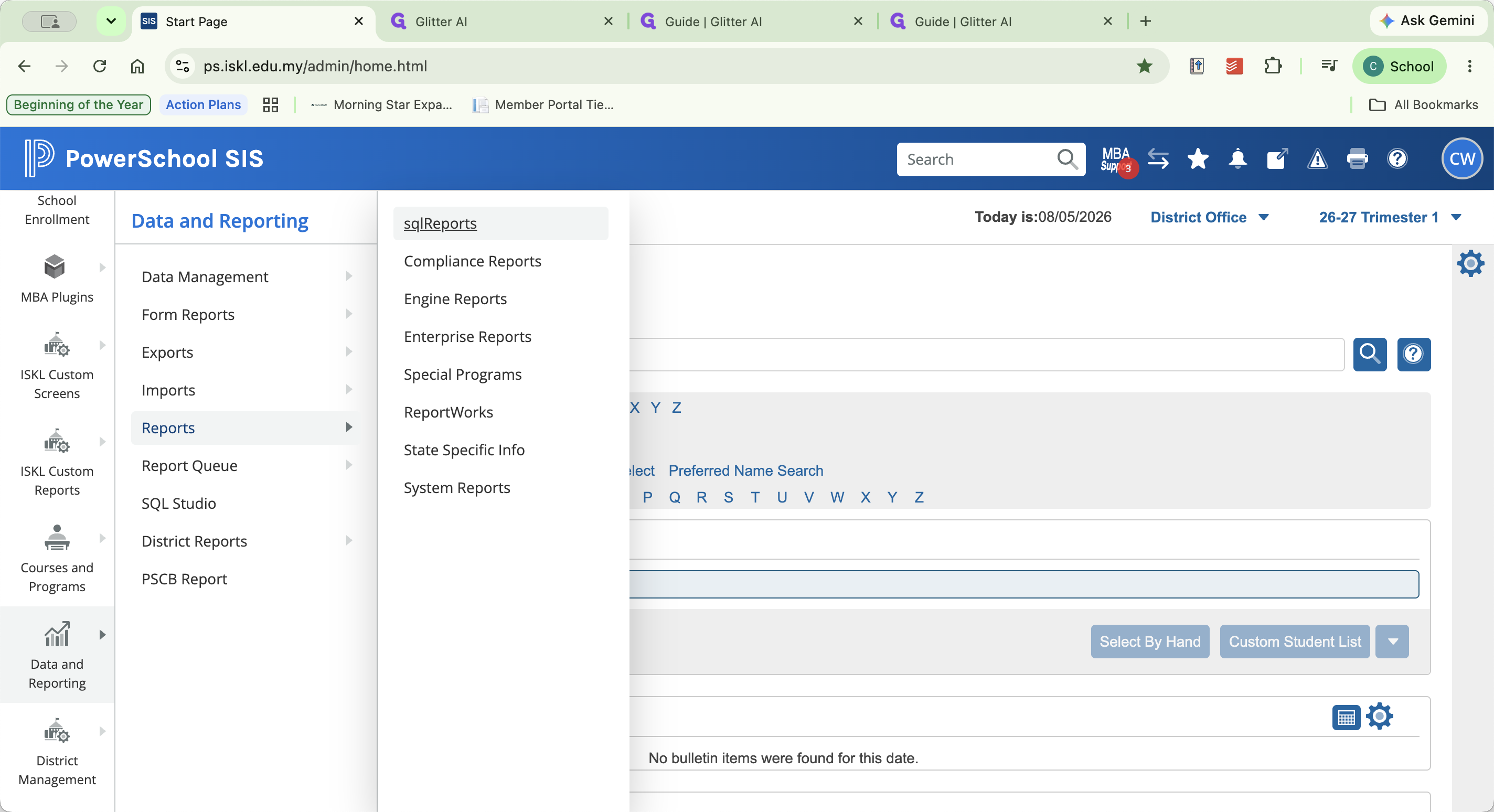1494x812 pixels.
Task: Open help question mark in header
Action: click(1397, 159)
